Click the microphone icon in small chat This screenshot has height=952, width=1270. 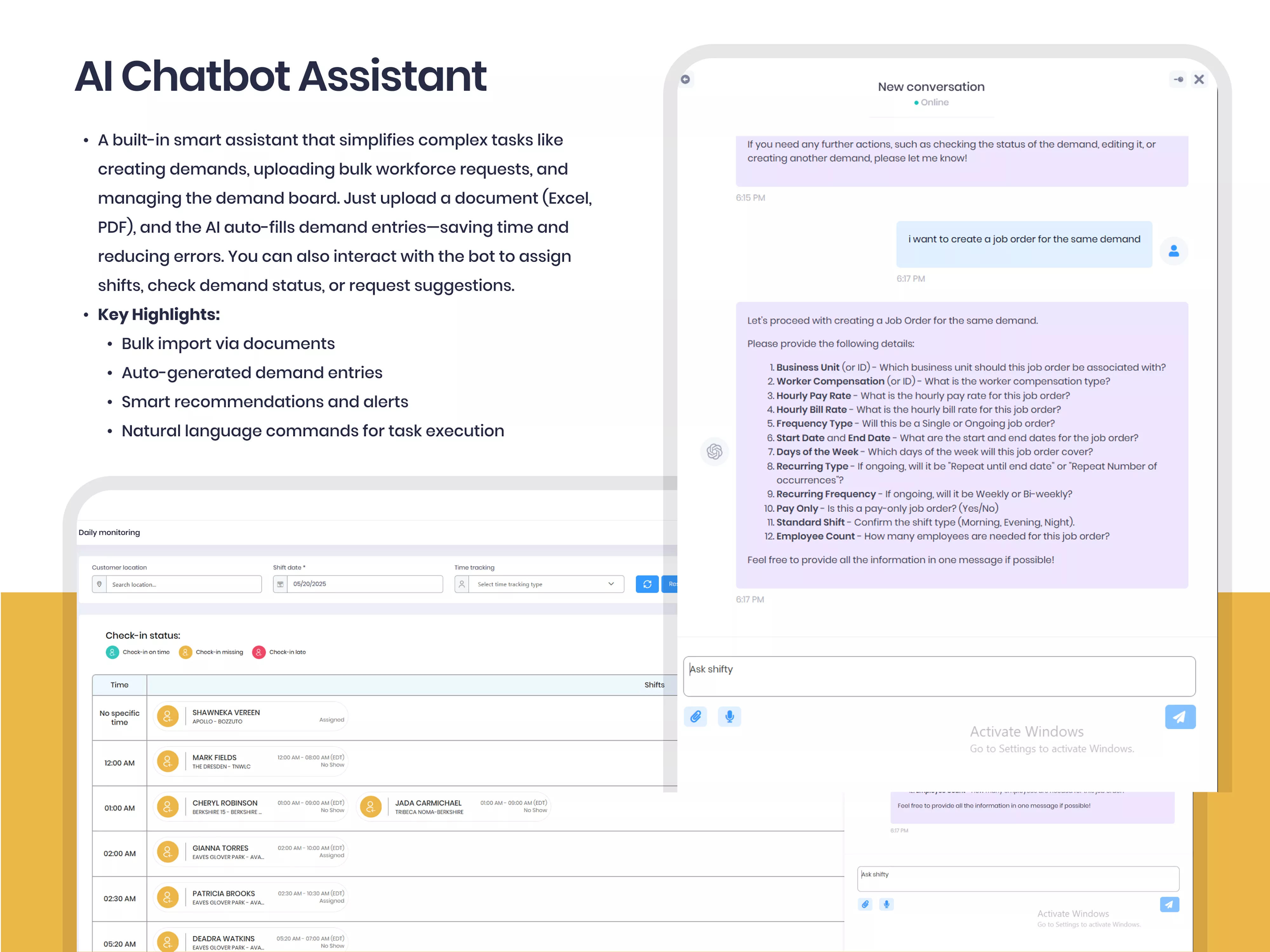tap(886, 904)
